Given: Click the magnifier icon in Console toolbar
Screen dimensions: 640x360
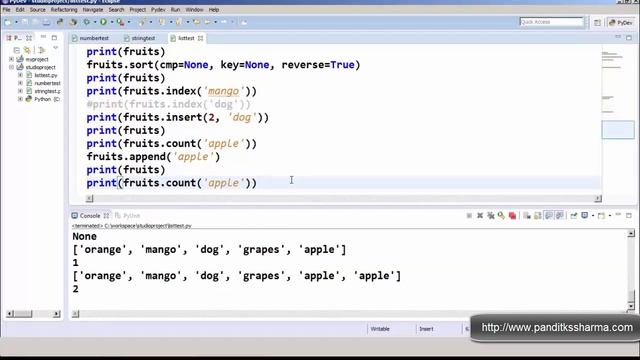Looking at the screenshot, I should (501, 216).
